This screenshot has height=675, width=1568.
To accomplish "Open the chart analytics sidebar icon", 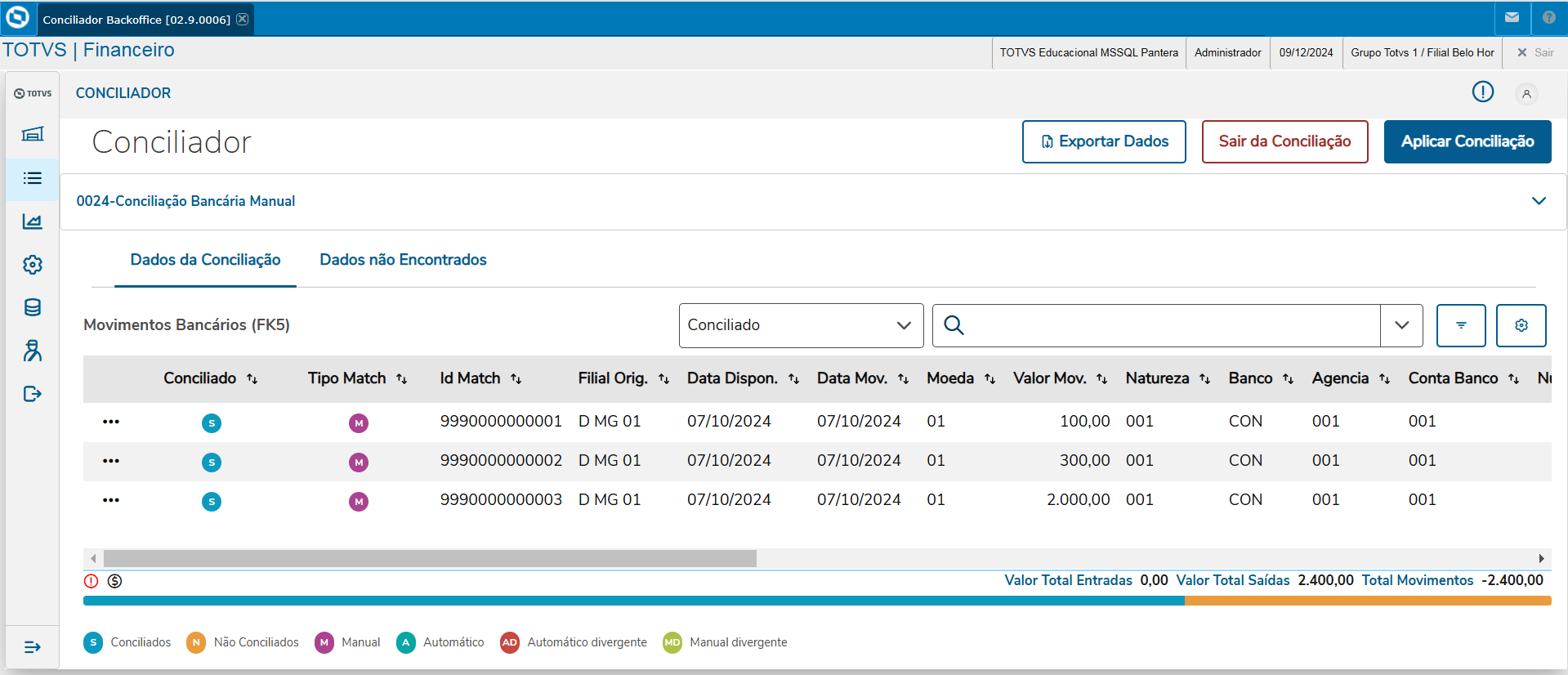I will tap(33, 221).
